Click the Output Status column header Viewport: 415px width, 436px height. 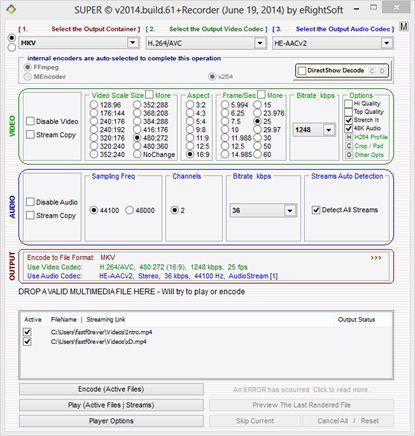[x=356, y=320]
